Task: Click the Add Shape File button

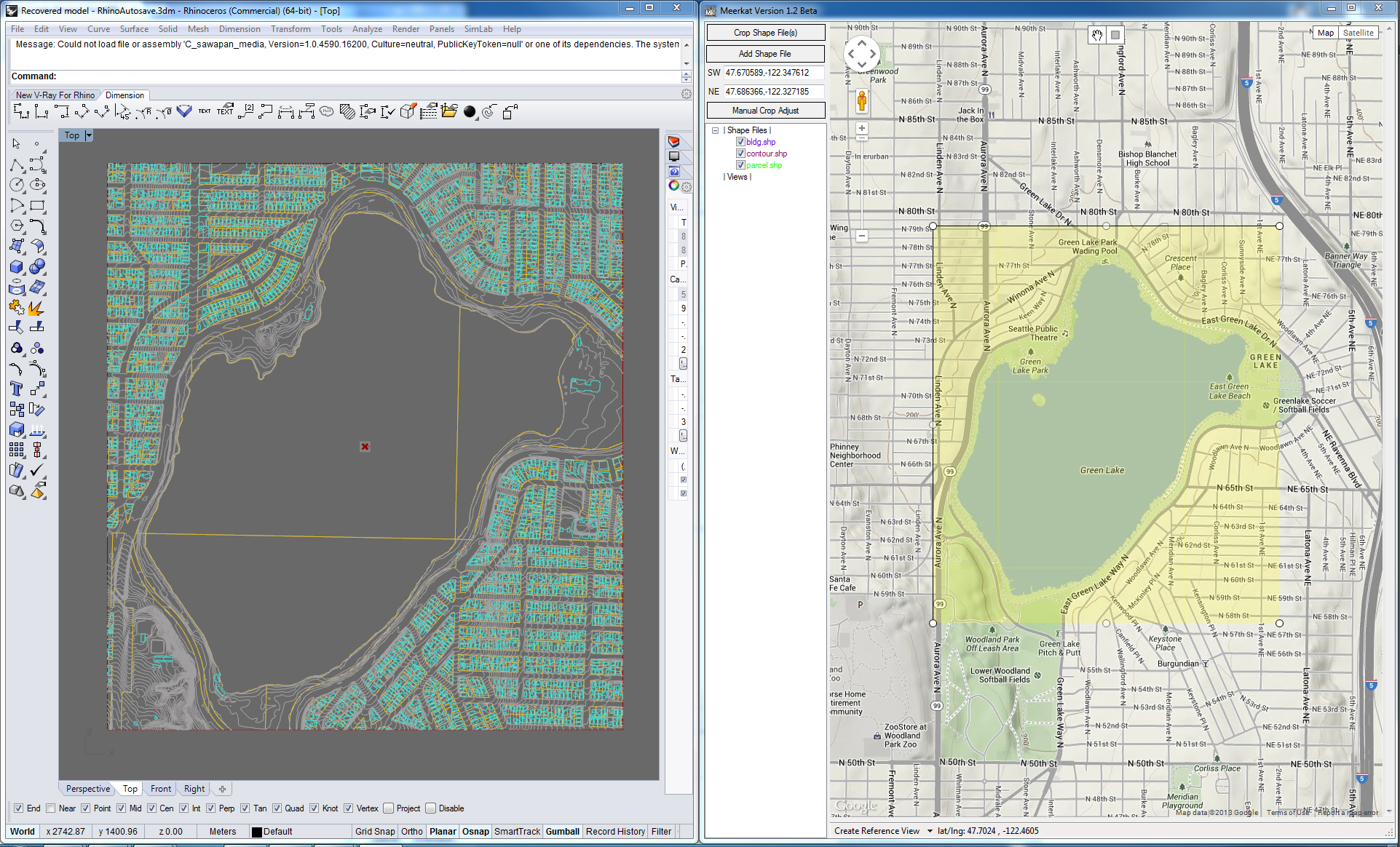Action: [765, 54]
